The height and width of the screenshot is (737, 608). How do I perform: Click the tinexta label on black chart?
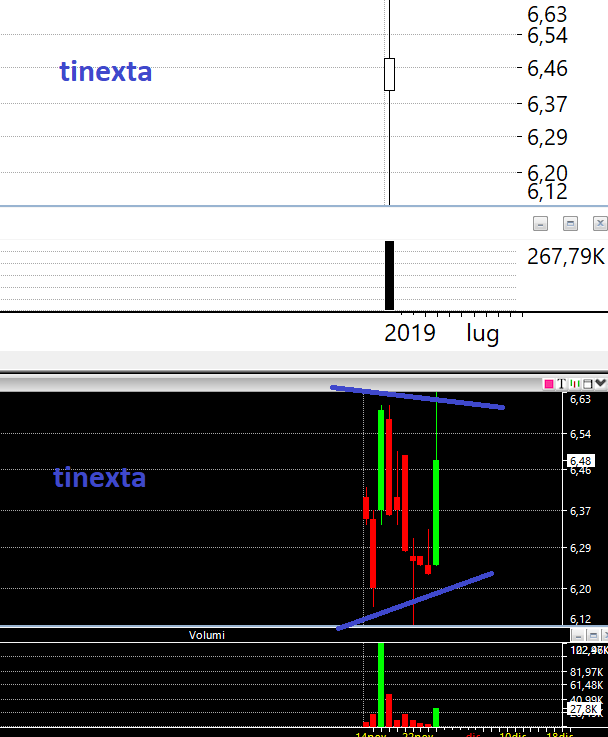click(x=100, y=477)
